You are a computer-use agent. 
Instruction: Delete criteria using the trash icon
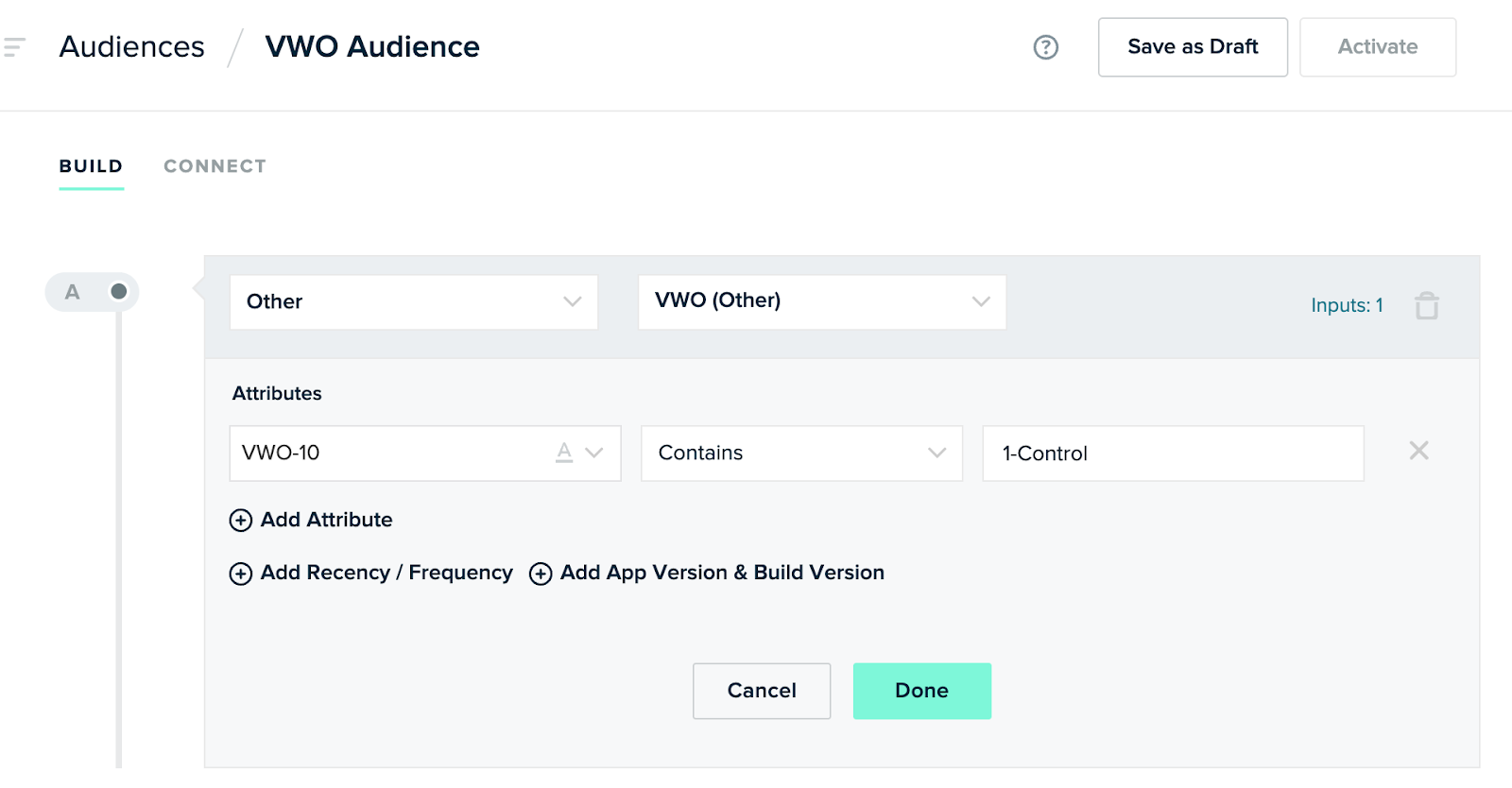[x=1426, y=305]
